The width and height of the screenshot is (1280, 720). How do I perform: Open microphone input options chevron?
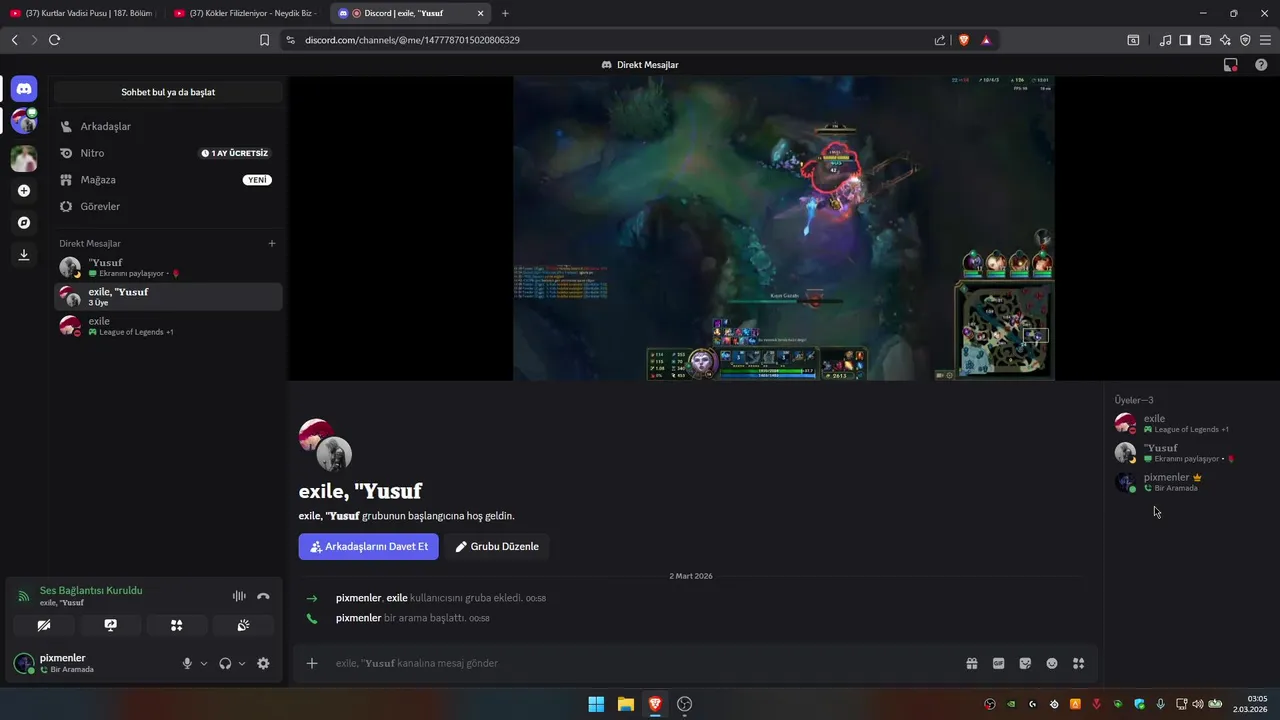pos(204,663)
